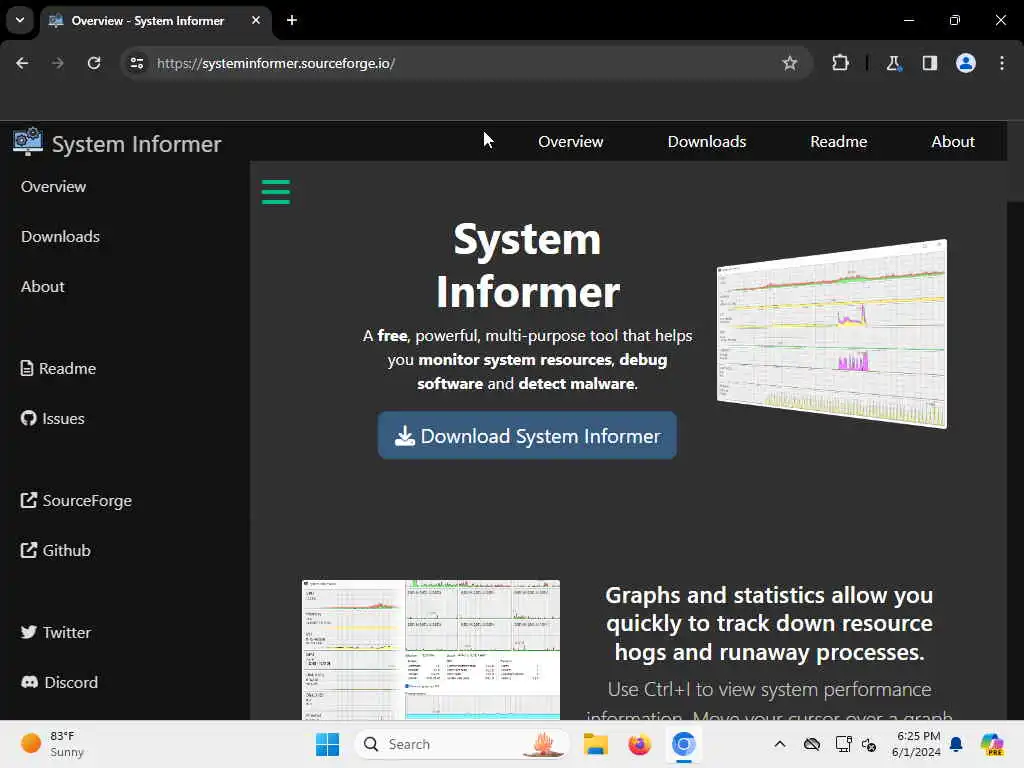1024x768 pixels.
Task: Open Chrome Labs flask icon
Action: (893, 63)
